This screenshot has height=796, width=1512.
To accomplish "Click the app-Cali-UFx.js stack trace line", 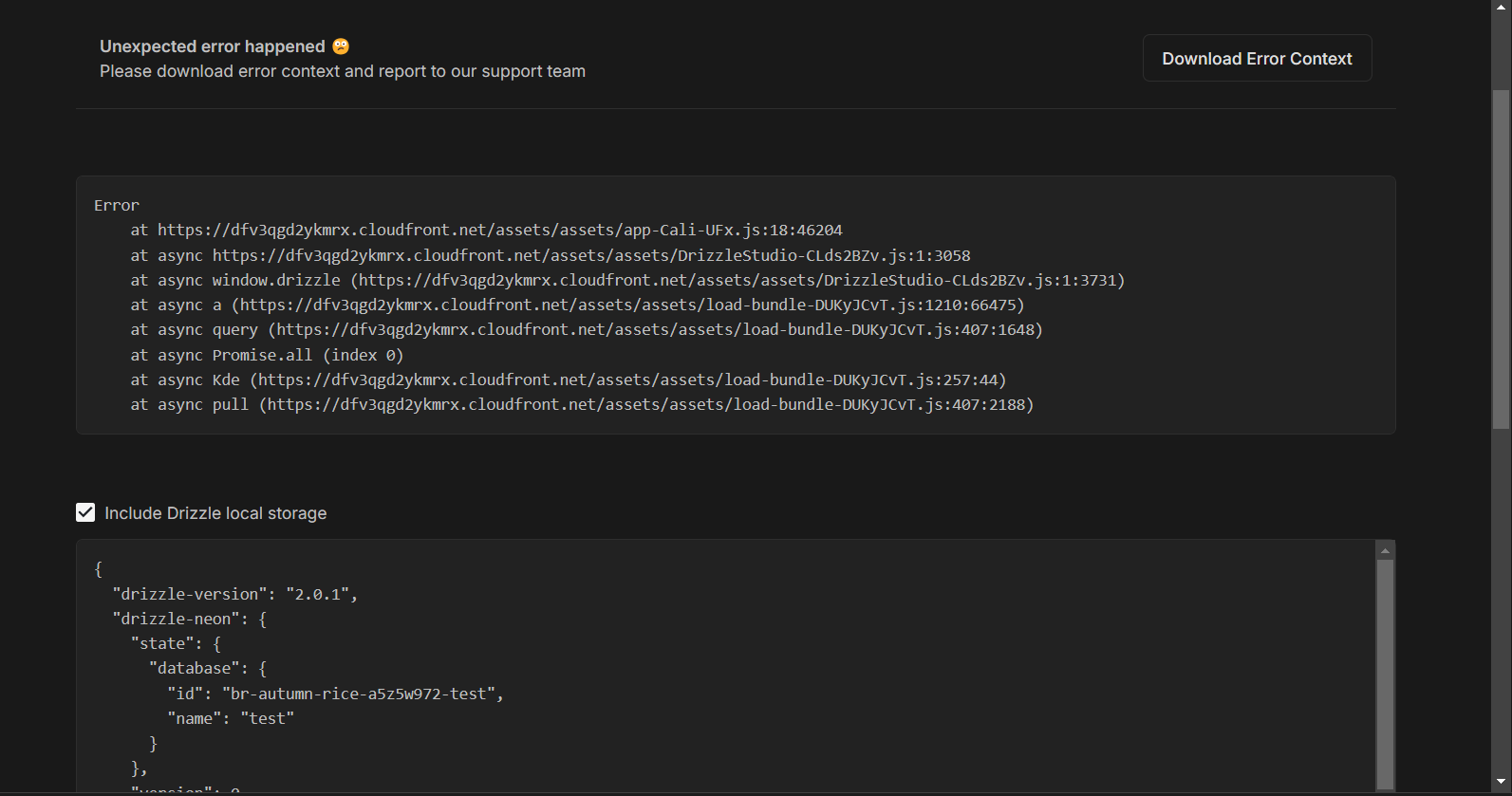I will tap(486, 230).
